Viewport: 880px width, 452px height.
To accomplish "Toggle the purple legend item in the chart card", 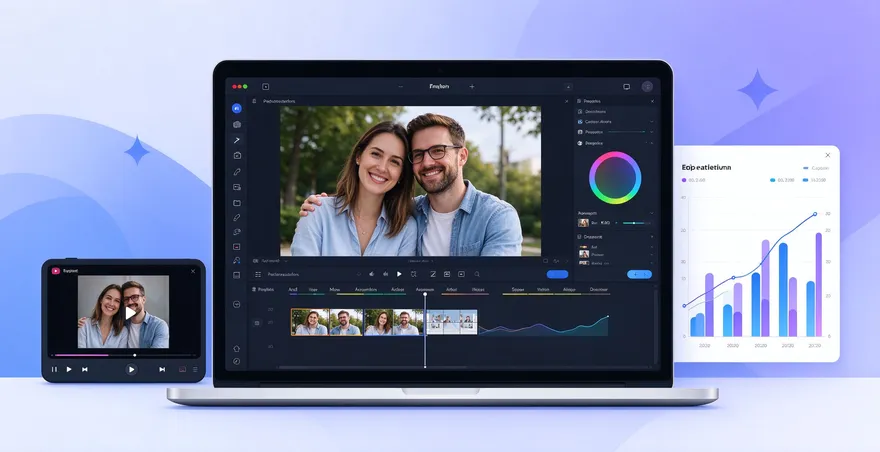I will pos(693,180).
